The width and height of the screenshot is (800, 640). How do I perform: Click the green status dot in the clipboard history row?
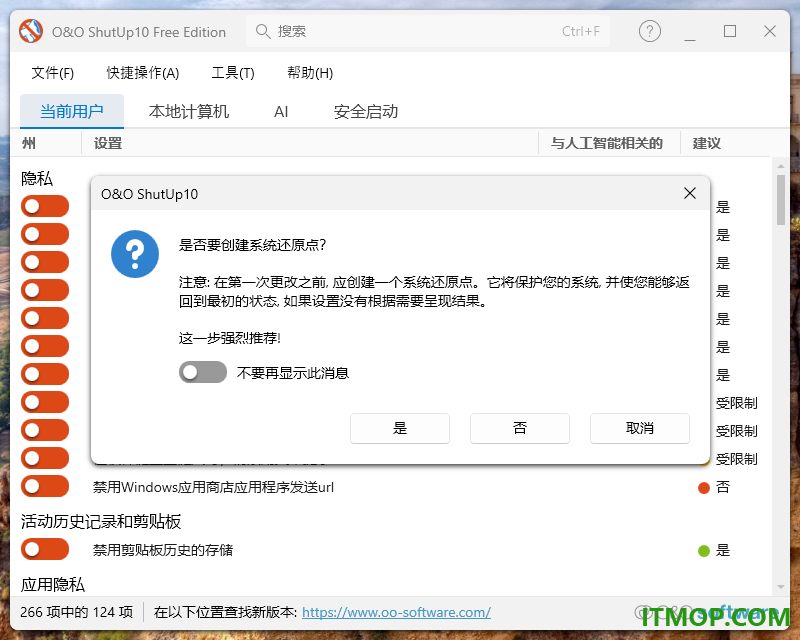704,551
